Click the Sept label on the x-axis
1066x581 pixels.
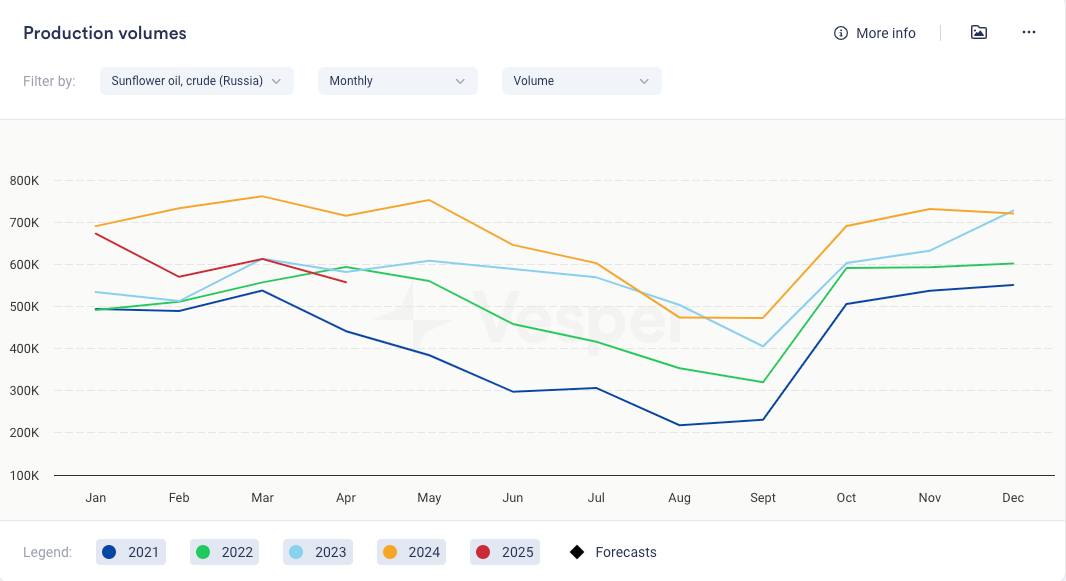[x=763, y=498]
